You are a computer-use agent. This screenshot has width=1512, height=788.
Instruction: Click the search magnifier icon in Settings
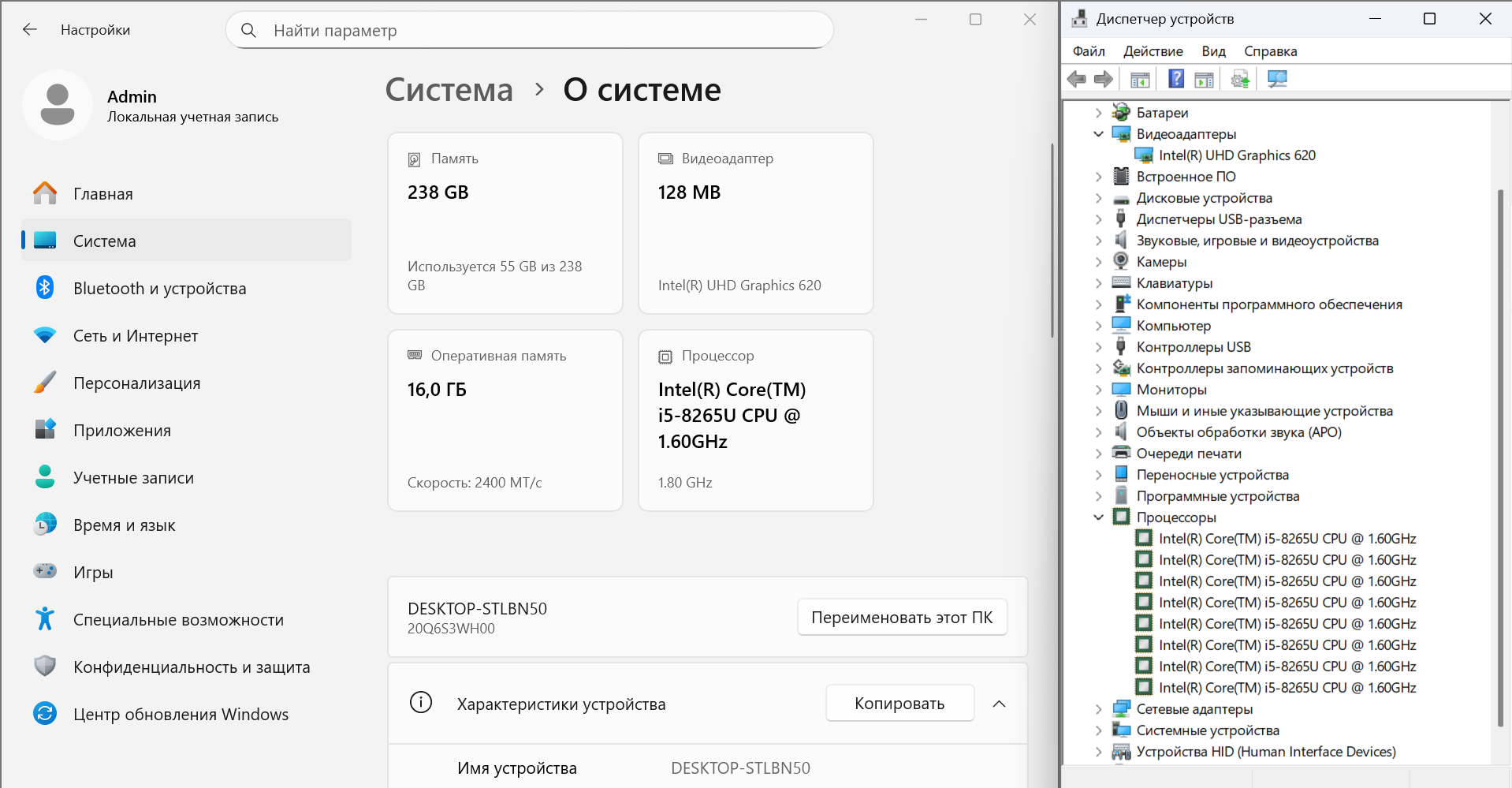(x=248, y=31)
